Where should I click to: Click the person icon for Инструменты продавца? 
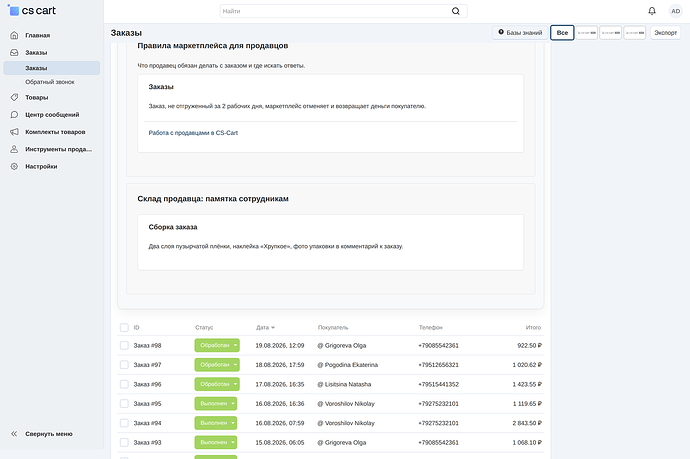[x=14, y=149]
